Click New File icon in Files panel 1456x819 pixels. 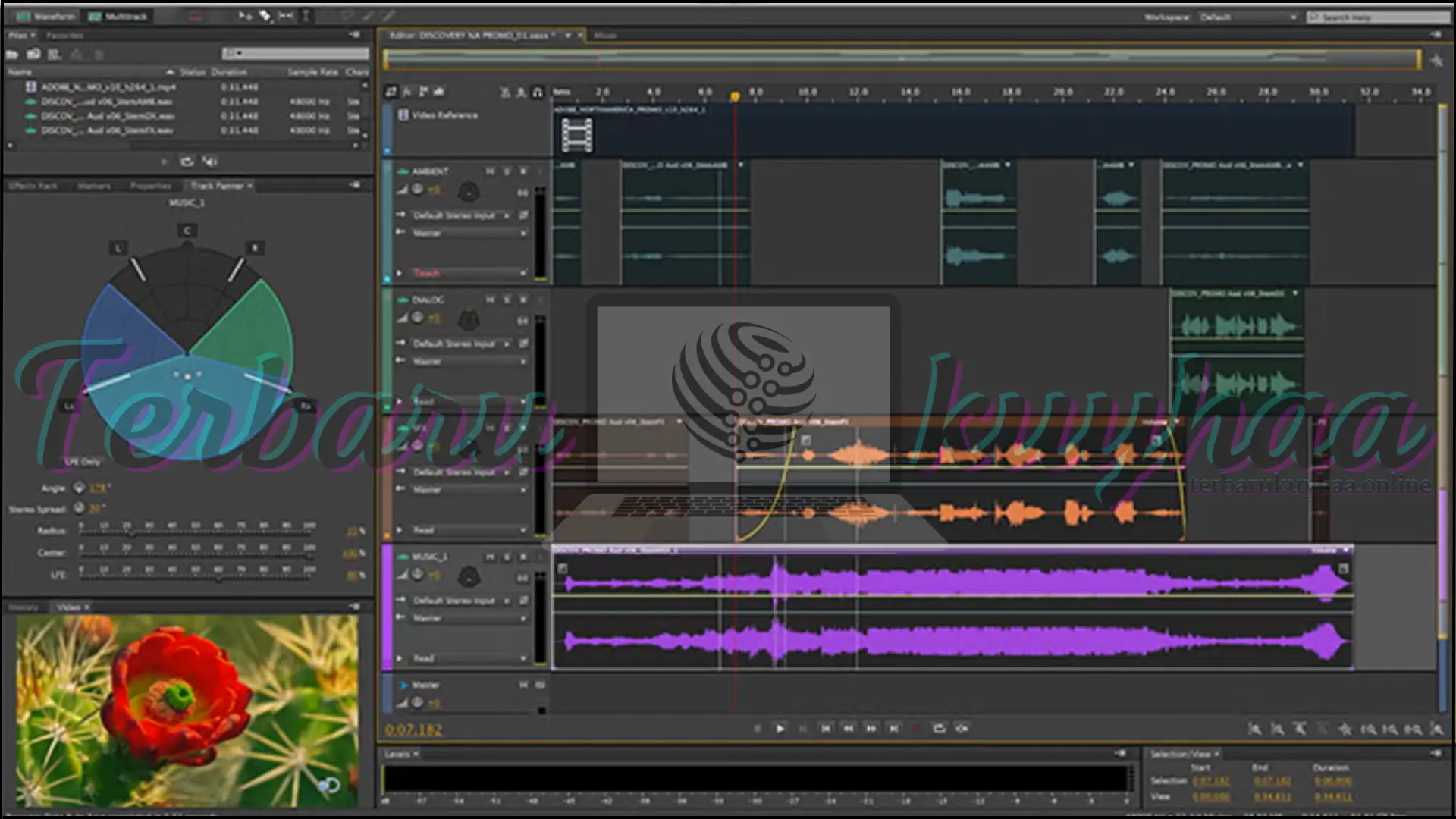[54, 54]
